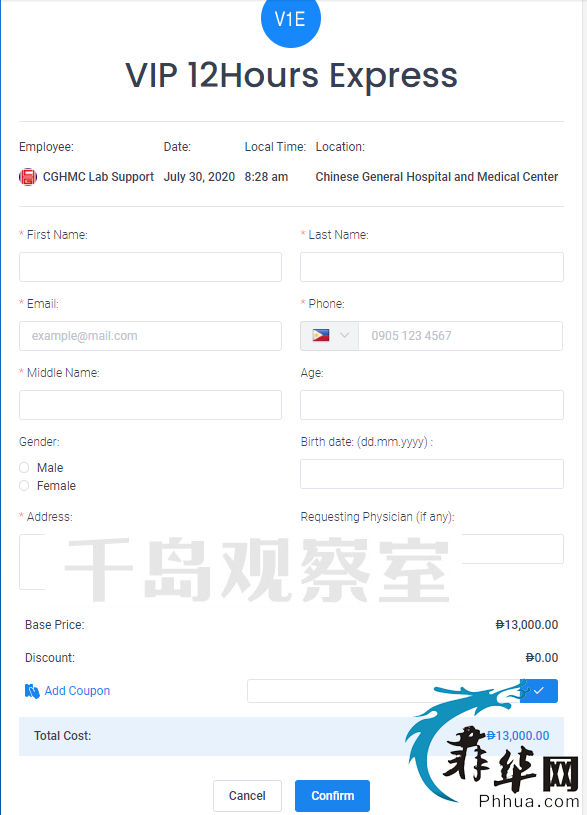Select the Male gender option

[x=24, y=467]
